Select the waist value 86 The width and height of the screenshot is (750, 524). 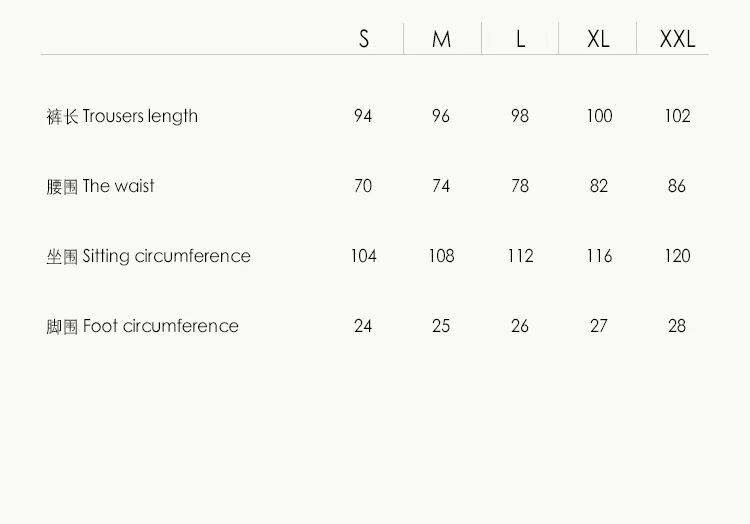pyautogui.click(x=677, y=186)
